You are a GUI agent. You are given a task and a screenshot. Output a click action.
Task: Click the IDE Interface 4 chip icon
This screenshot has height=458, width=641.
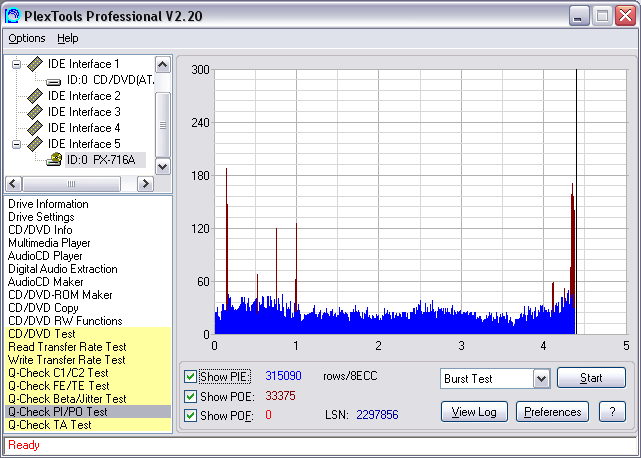(35, 128)
